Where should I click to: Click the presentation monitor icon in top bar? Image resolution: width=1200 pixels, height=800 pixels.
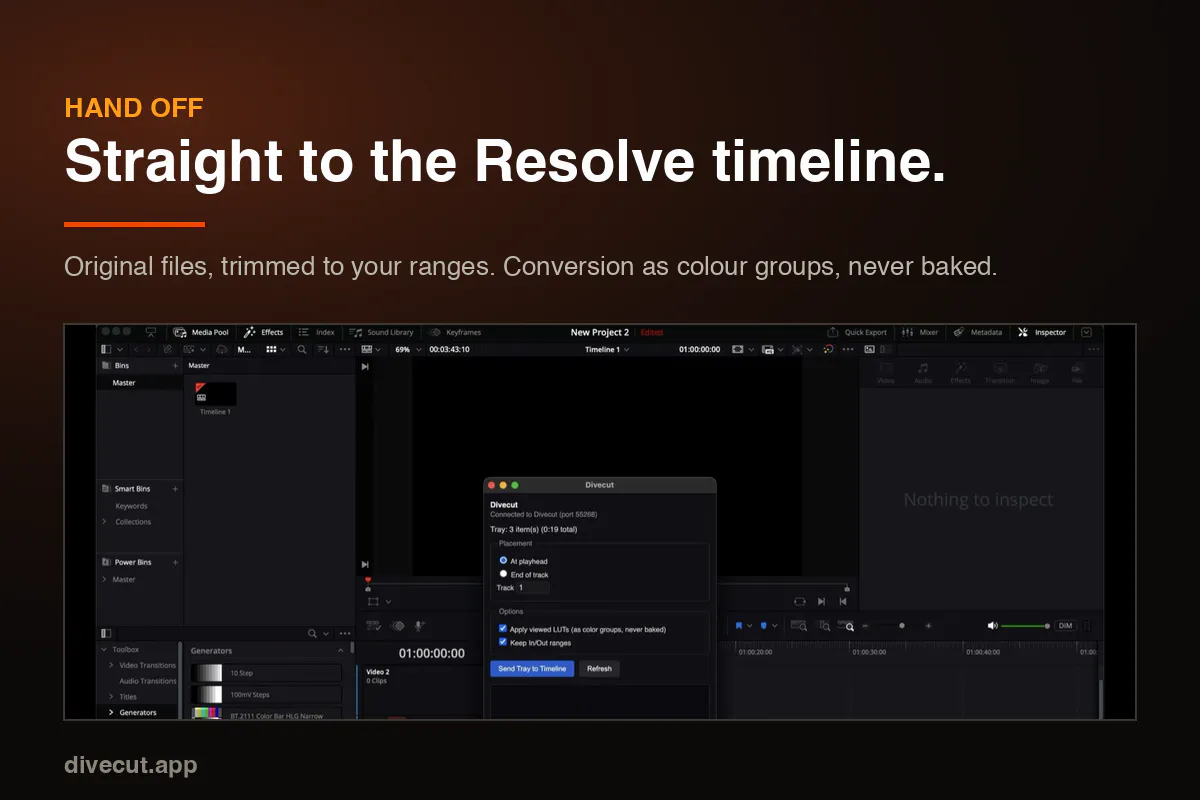(x=151, y=332)
